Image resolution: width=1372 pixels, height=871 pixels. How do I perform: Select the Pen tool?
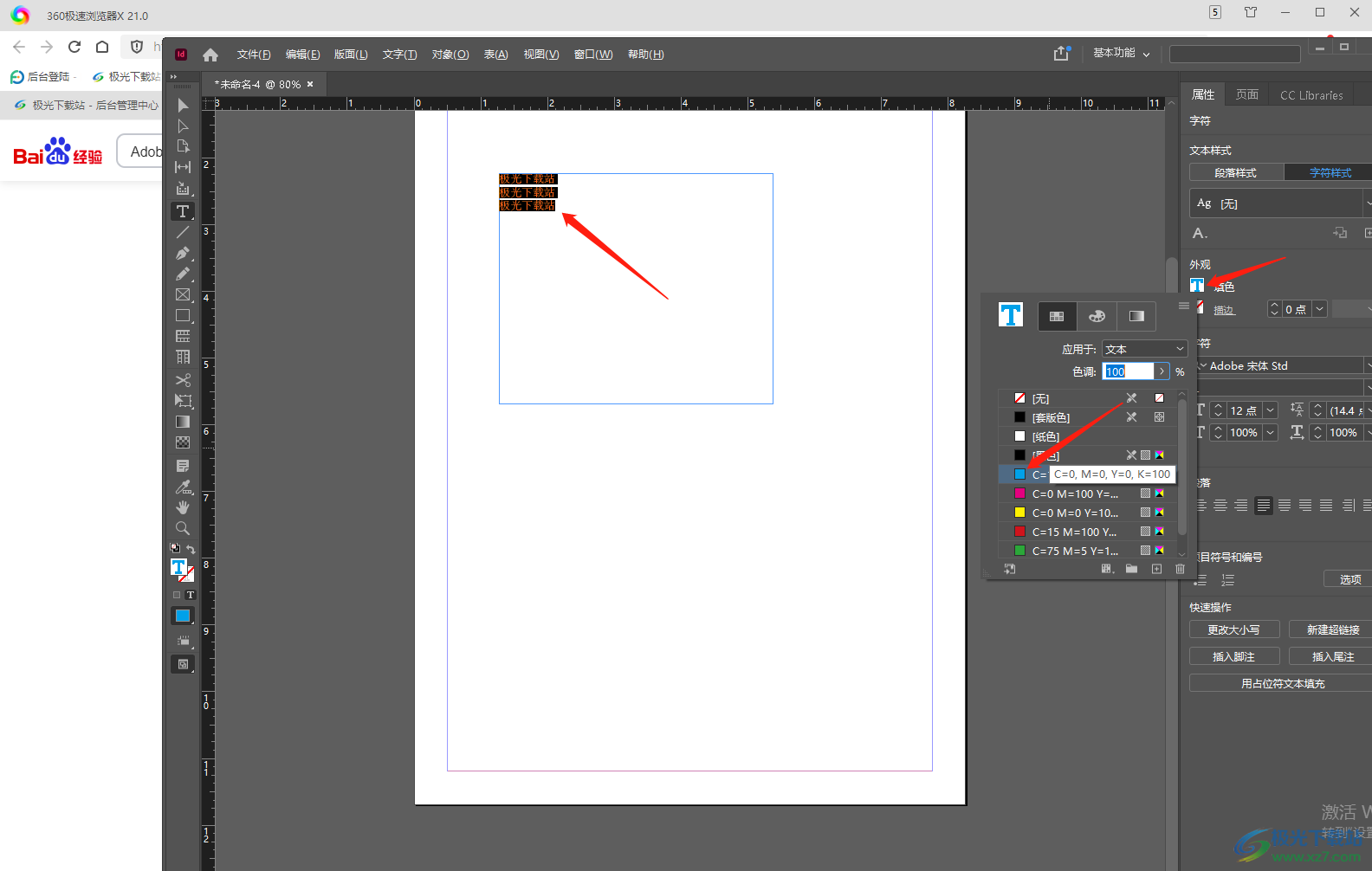tap(183, 254)
